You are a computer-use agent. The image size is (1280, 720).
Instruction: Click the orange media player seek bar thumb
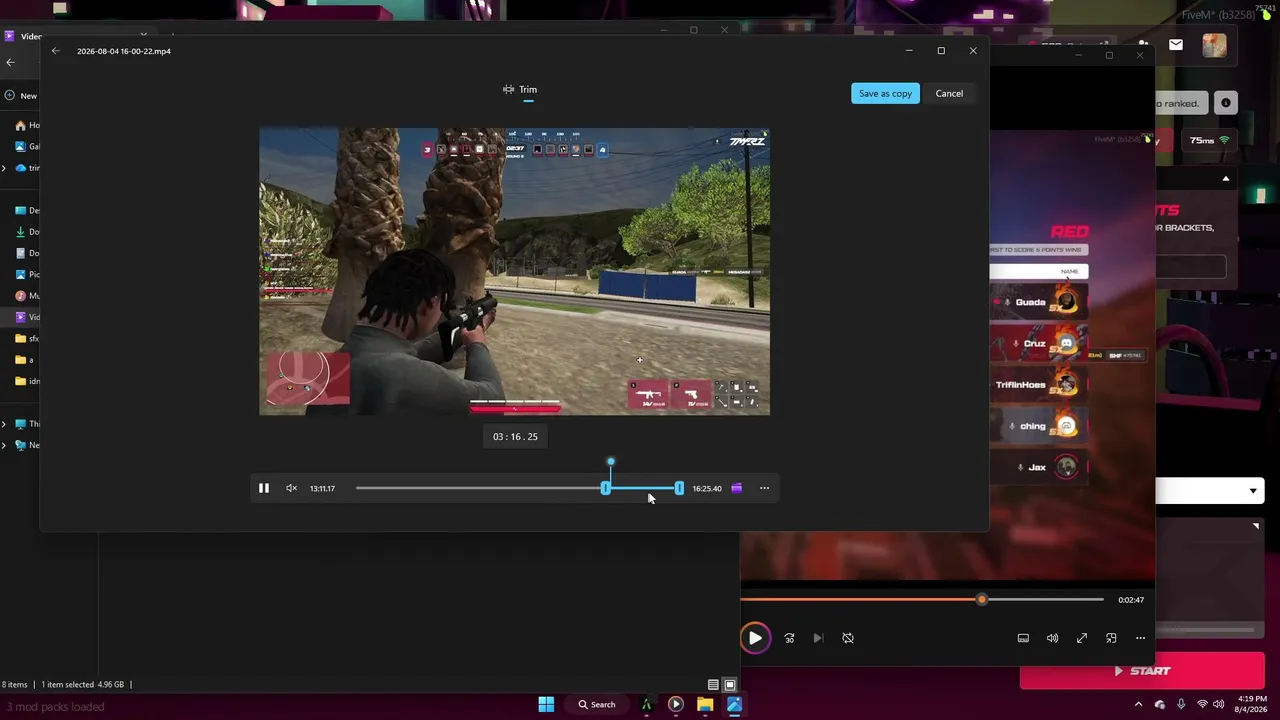click(x=982, y=599)
